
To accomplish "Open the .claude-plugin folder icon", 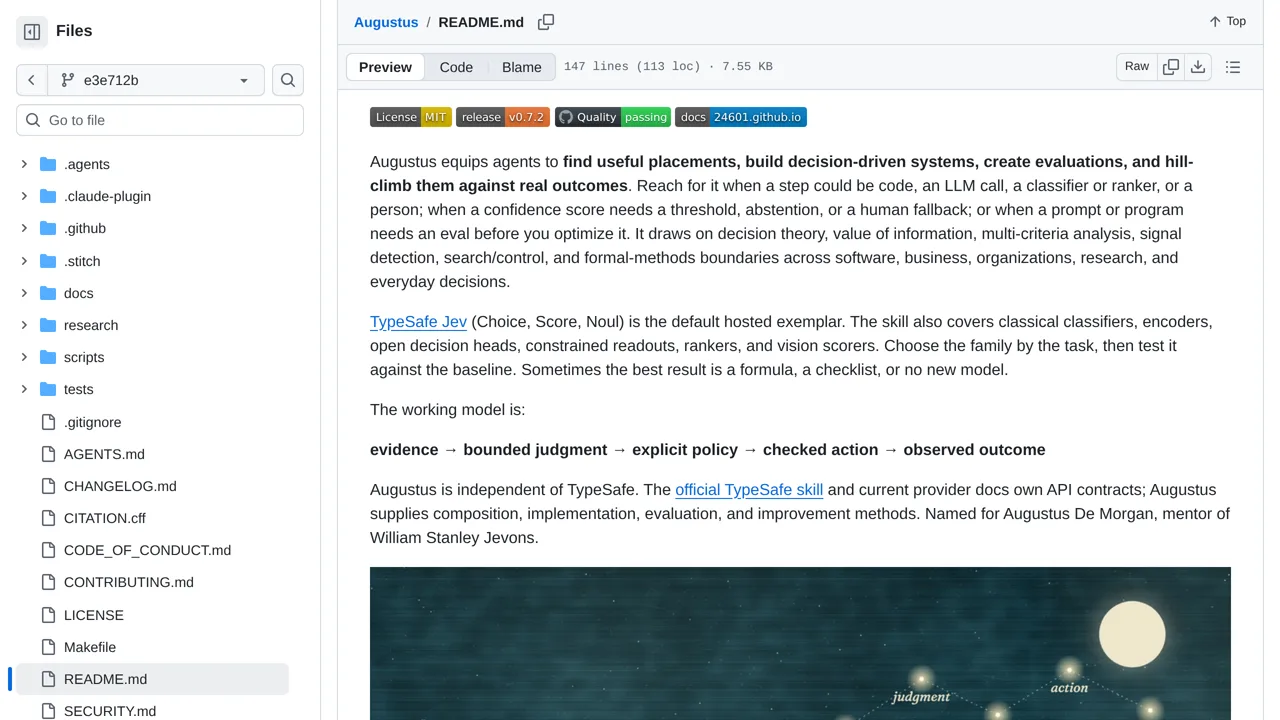I will point(48,196).
